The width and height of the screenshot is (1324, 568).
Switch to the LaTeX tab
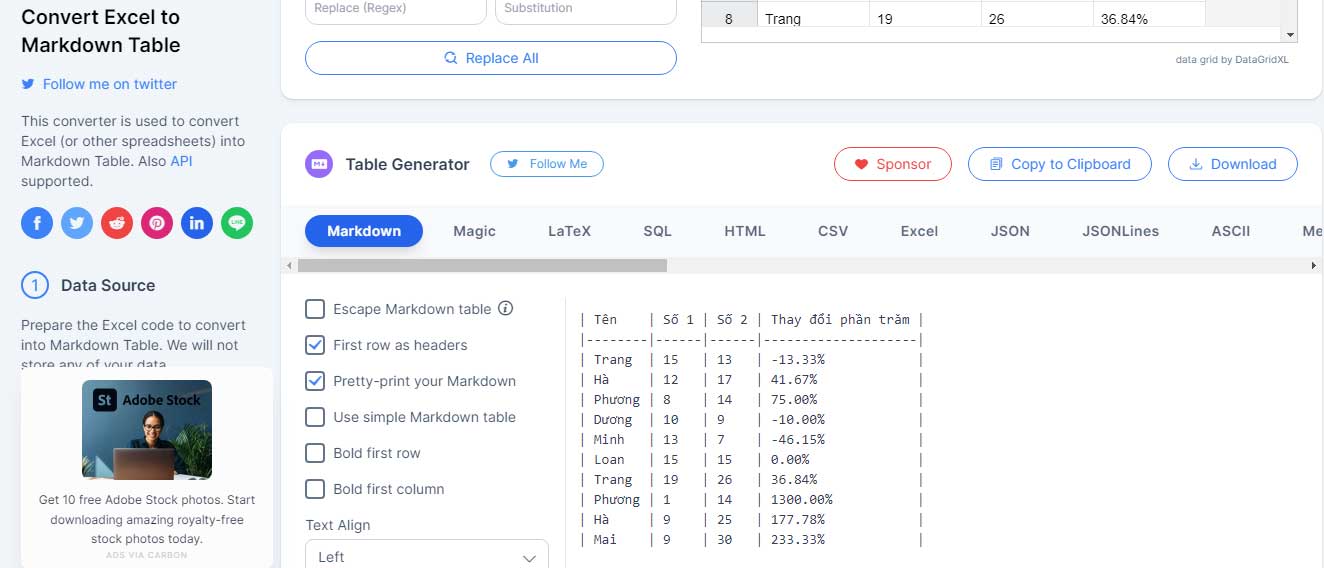pos(569,231)
